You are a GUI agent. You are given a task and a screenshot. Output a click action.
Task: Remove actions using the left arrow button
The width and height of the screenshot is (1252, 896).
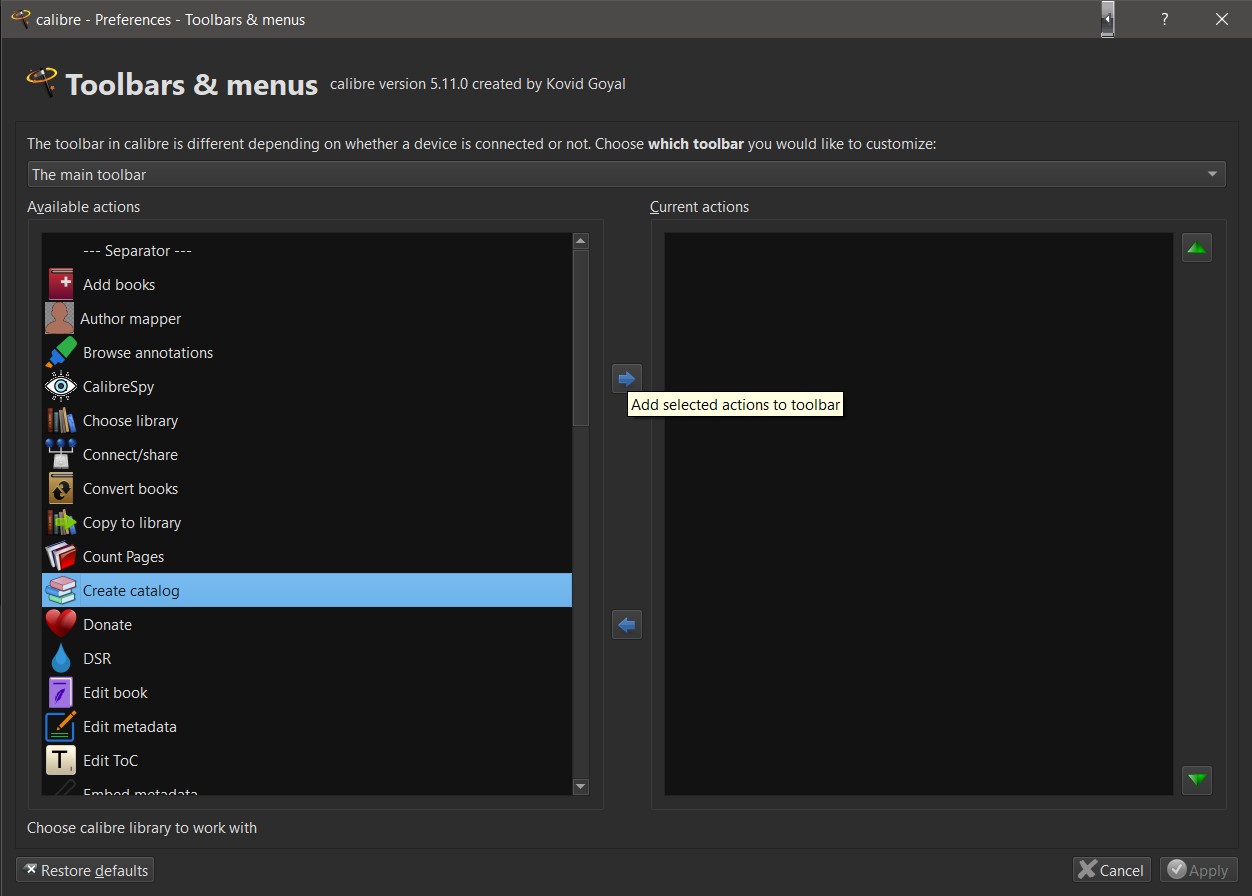(627, 625)
